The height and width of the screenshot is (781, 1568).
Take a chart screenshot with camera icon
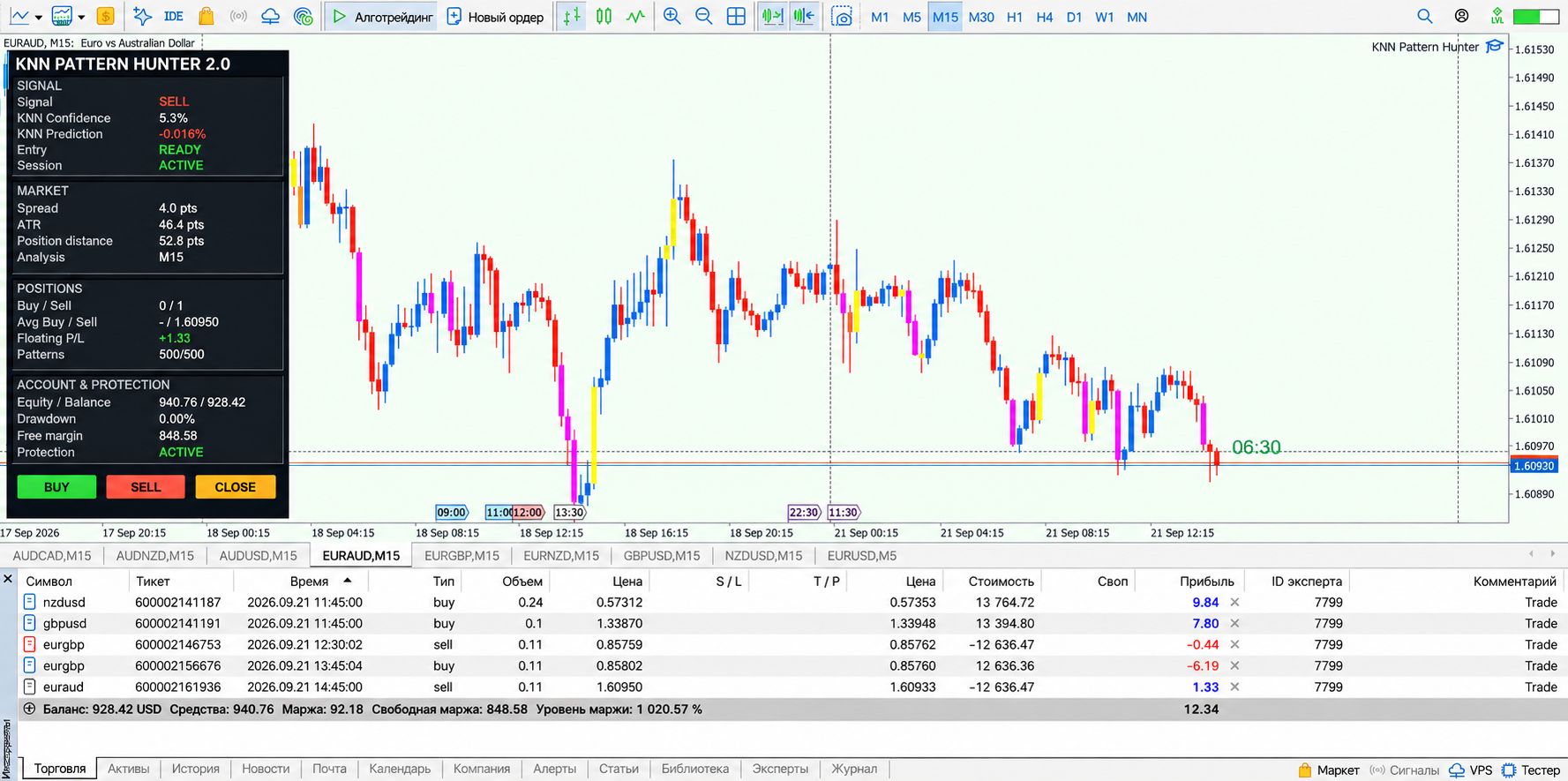pyautogui.click(x=842, y=16)
